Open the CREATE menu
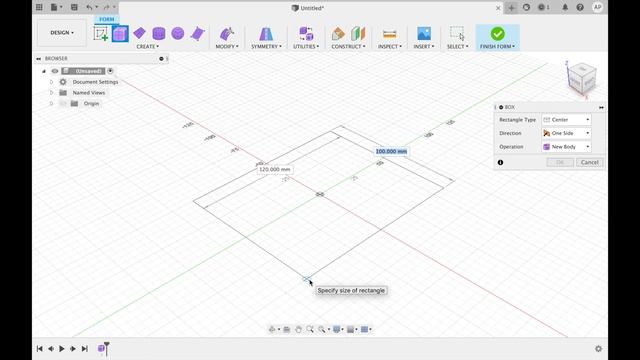This screenshot has height=360, width=640. click(147, 47)
